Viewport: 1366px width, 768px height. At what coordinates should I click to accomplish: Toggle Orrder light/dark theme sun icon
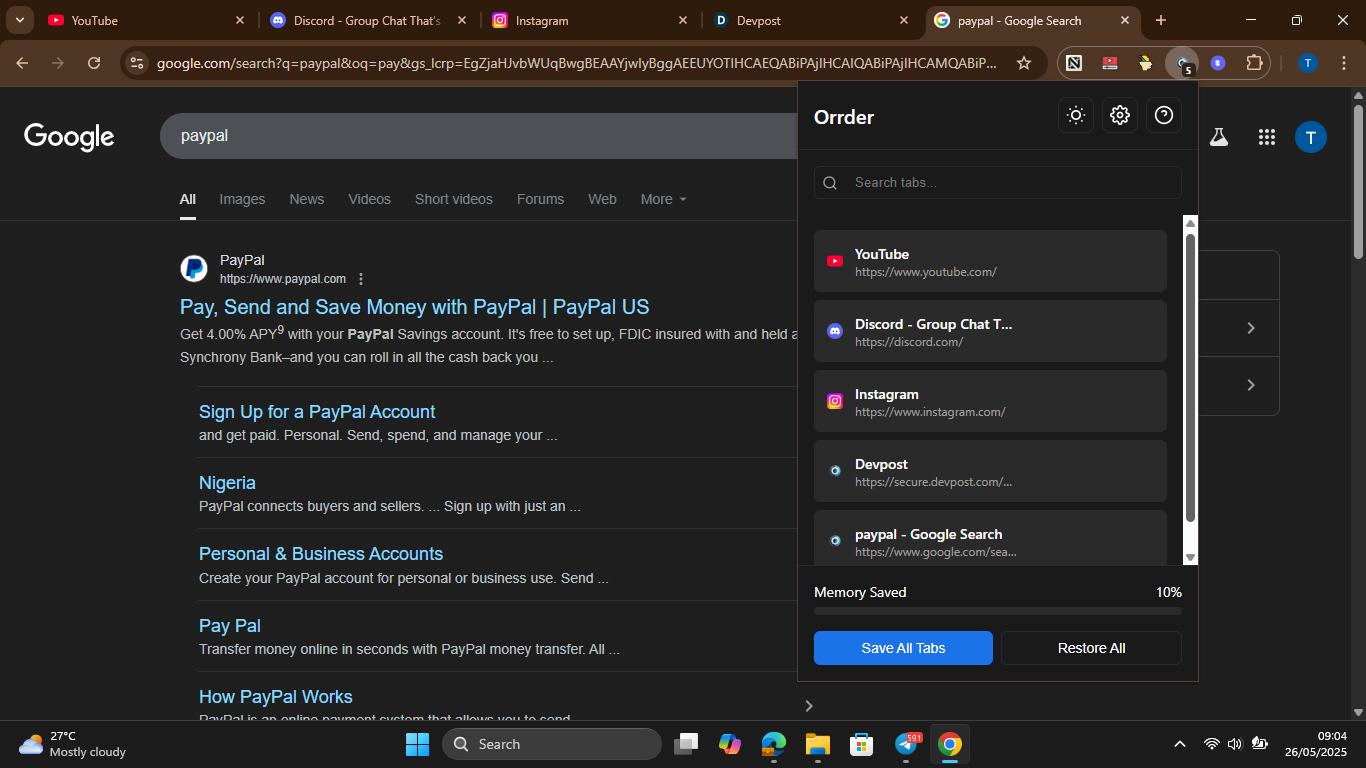coord(1076,115)
